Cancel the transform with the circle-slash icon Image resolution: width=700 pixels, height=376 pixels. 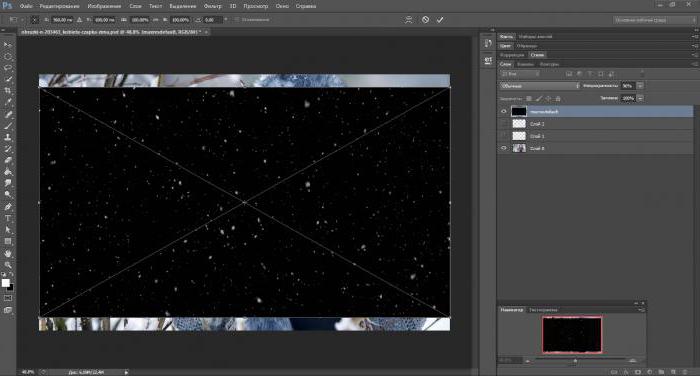pos(425,20)
